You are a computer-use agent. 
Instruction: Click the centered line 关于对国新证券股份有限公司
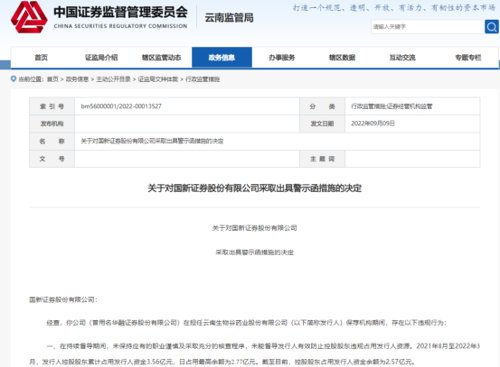[x=255, y=228]
